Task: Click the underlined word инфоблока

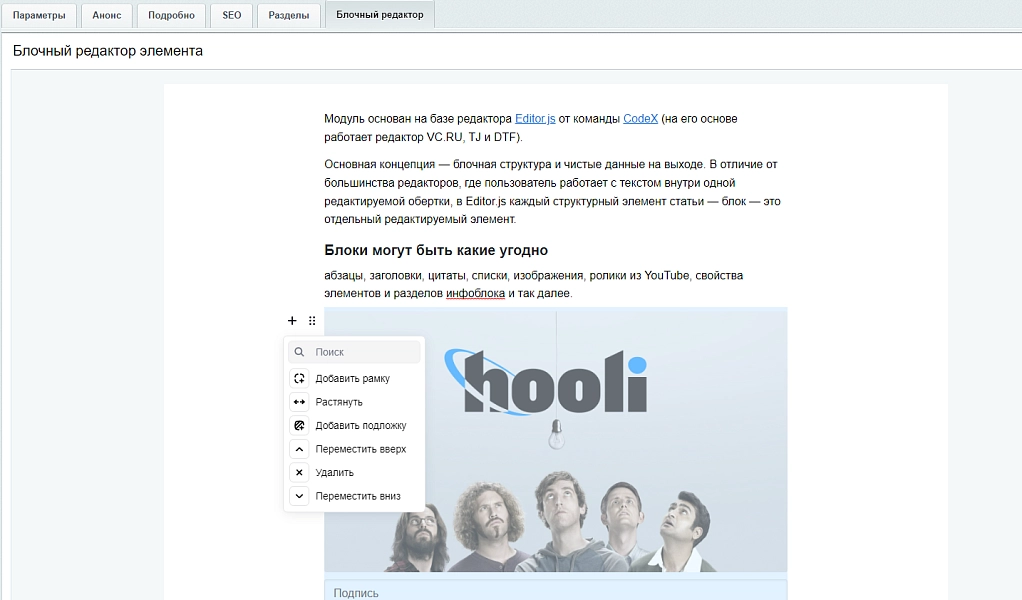Action: 475,293
